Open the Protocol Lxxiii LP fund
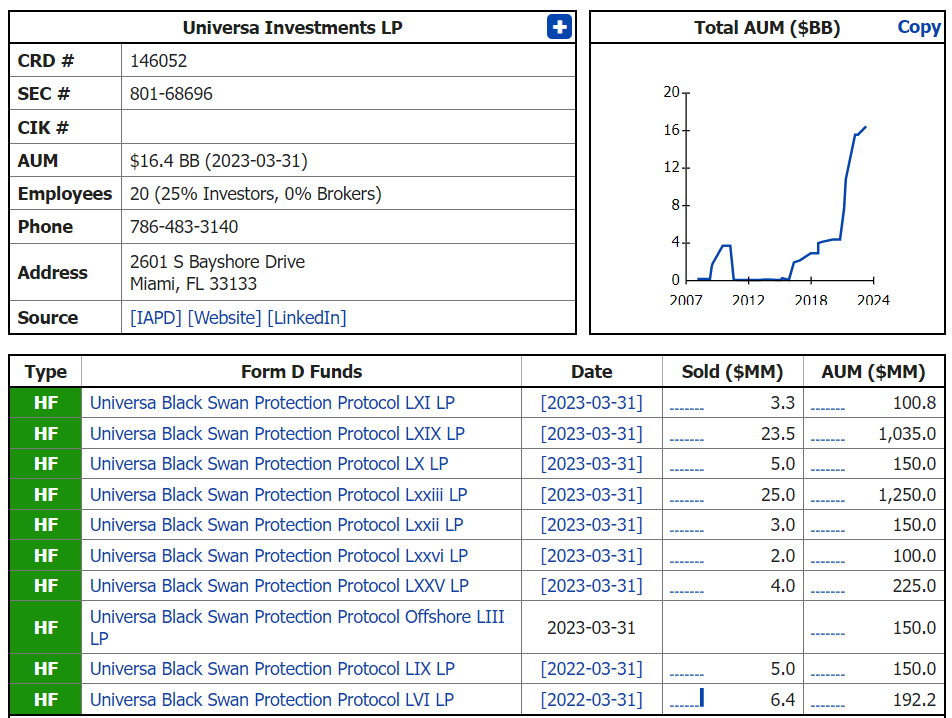Screen dimensions: 952x718 278,495
